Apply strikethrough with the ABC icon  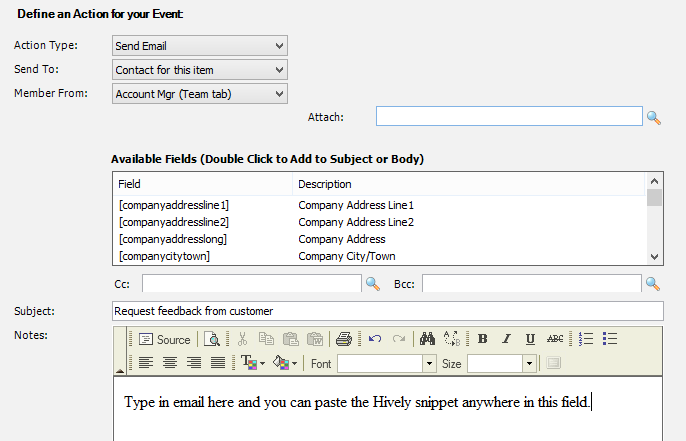(x=555, y=339)
